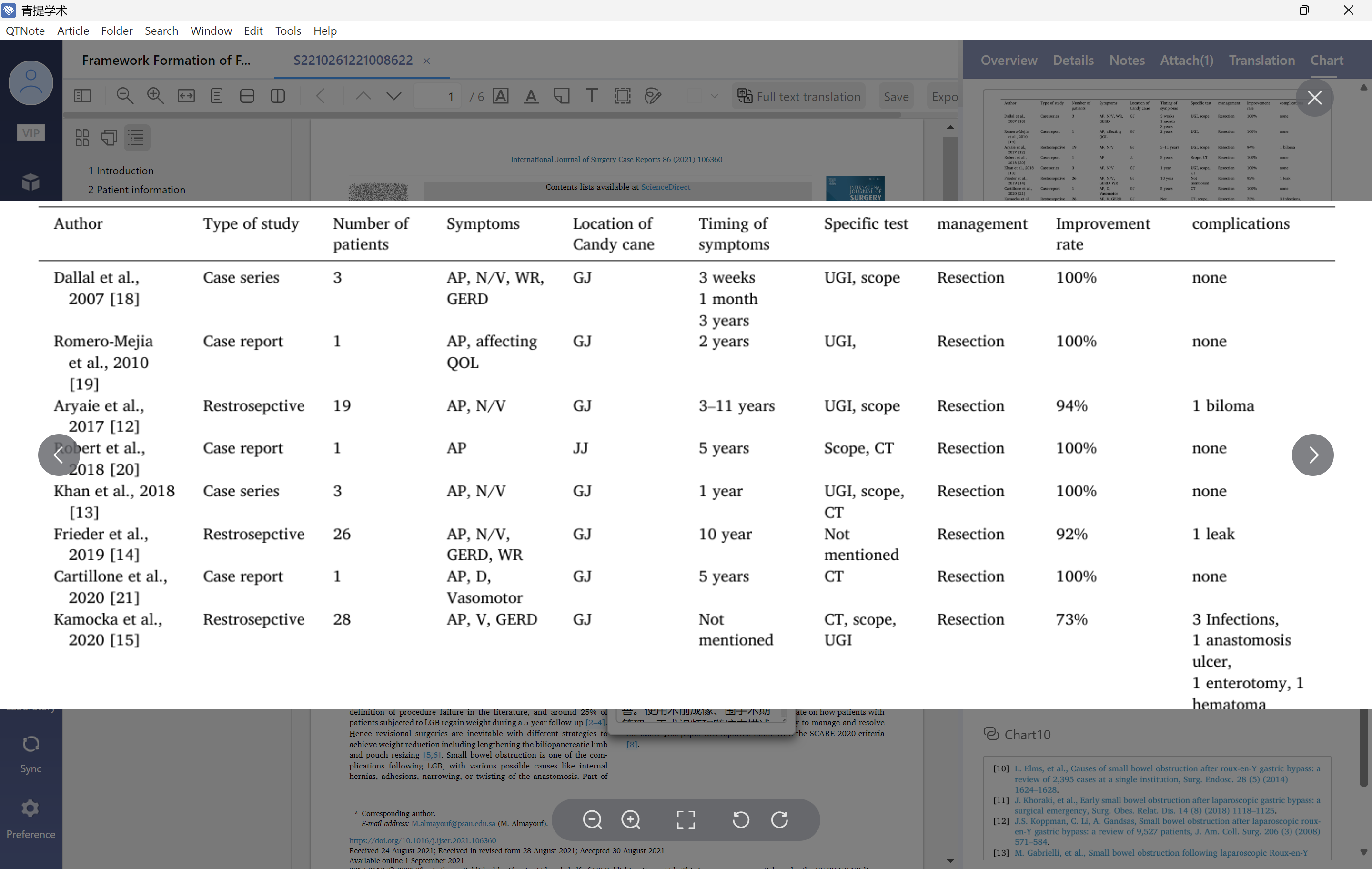Image resolution: width=1372 pixels, height=869 pixels.
Task: Zoom in the chart image viewer
Action: point(631,819)
